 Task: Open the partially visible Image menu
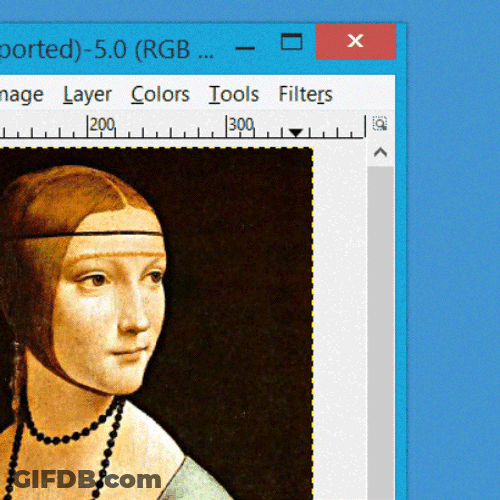click(x=22, y=95)
